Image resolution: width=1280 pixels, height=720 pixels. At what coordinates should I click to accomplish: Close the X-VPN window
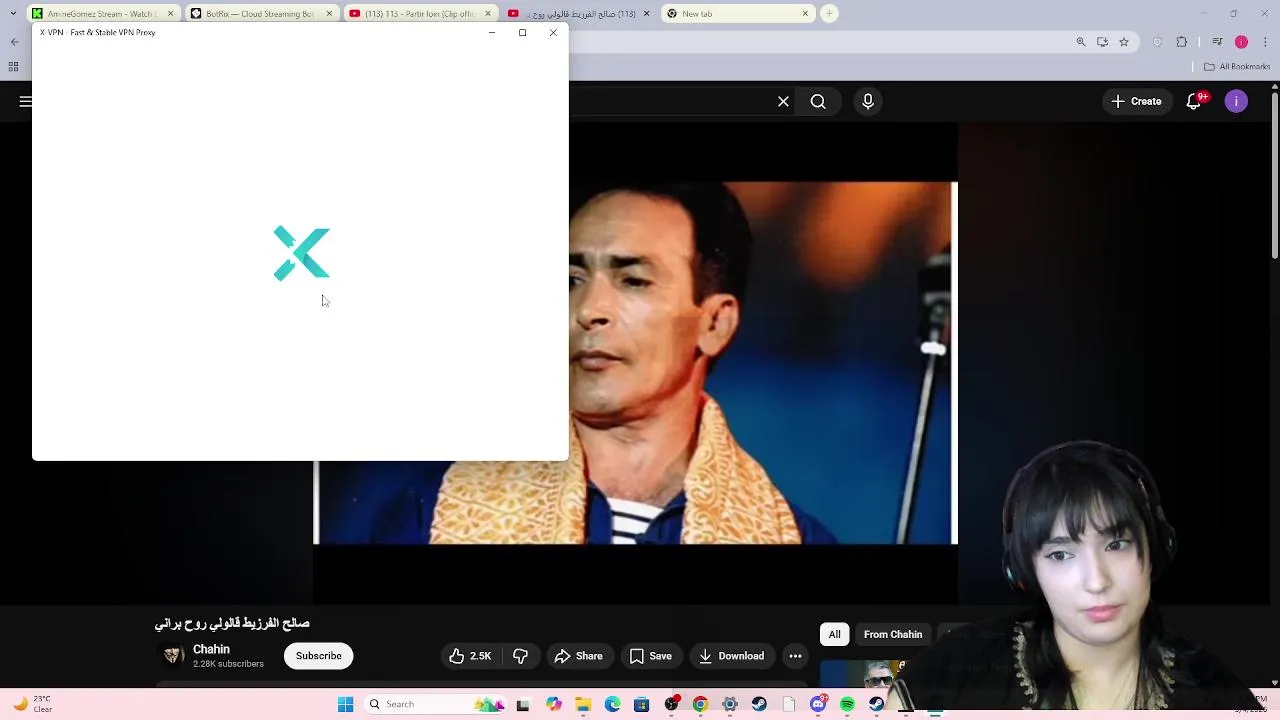tap(553, 33)
